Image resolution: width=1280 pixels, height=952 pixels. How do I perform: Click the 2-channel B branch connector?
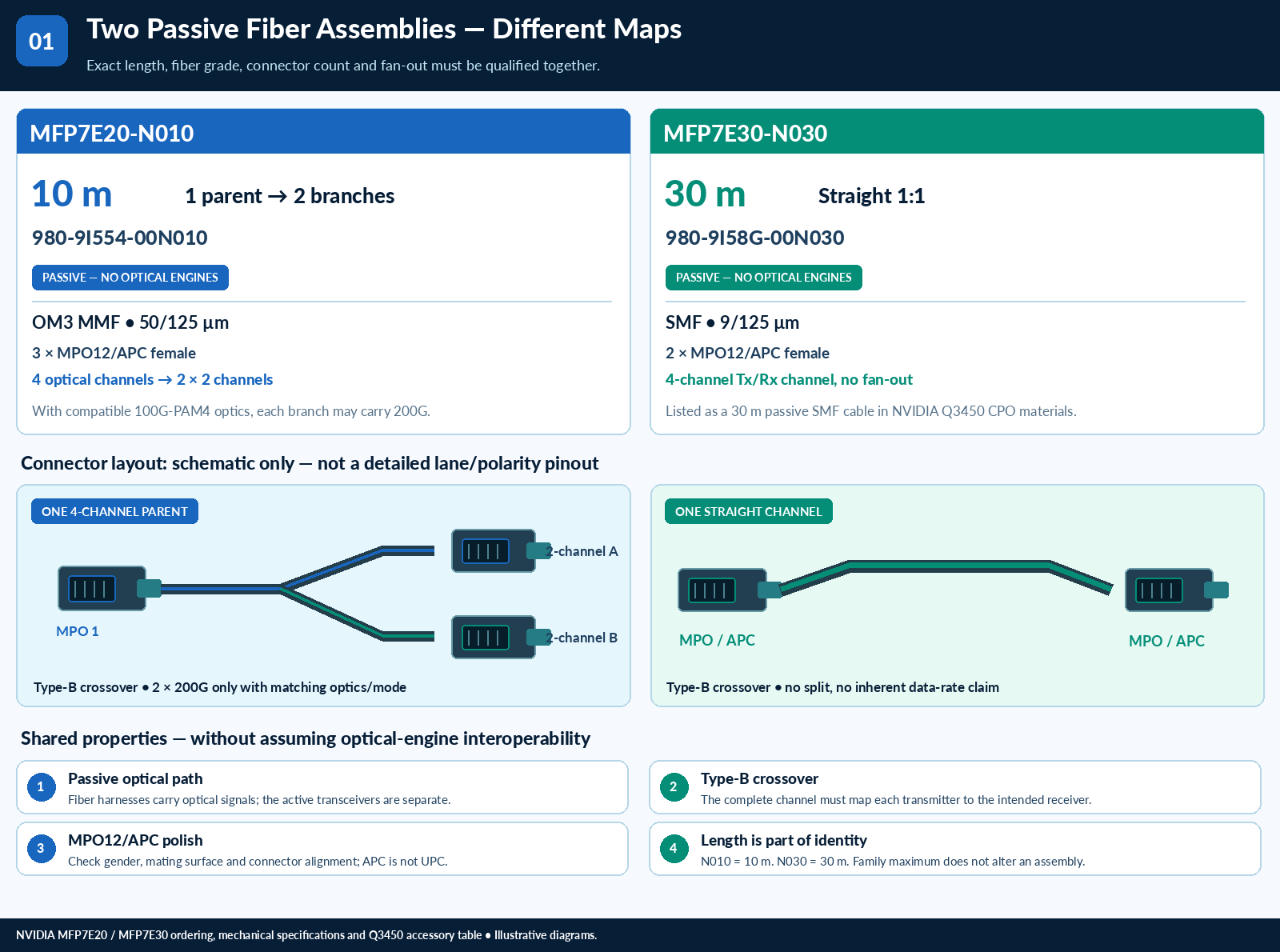coord(501,637)
